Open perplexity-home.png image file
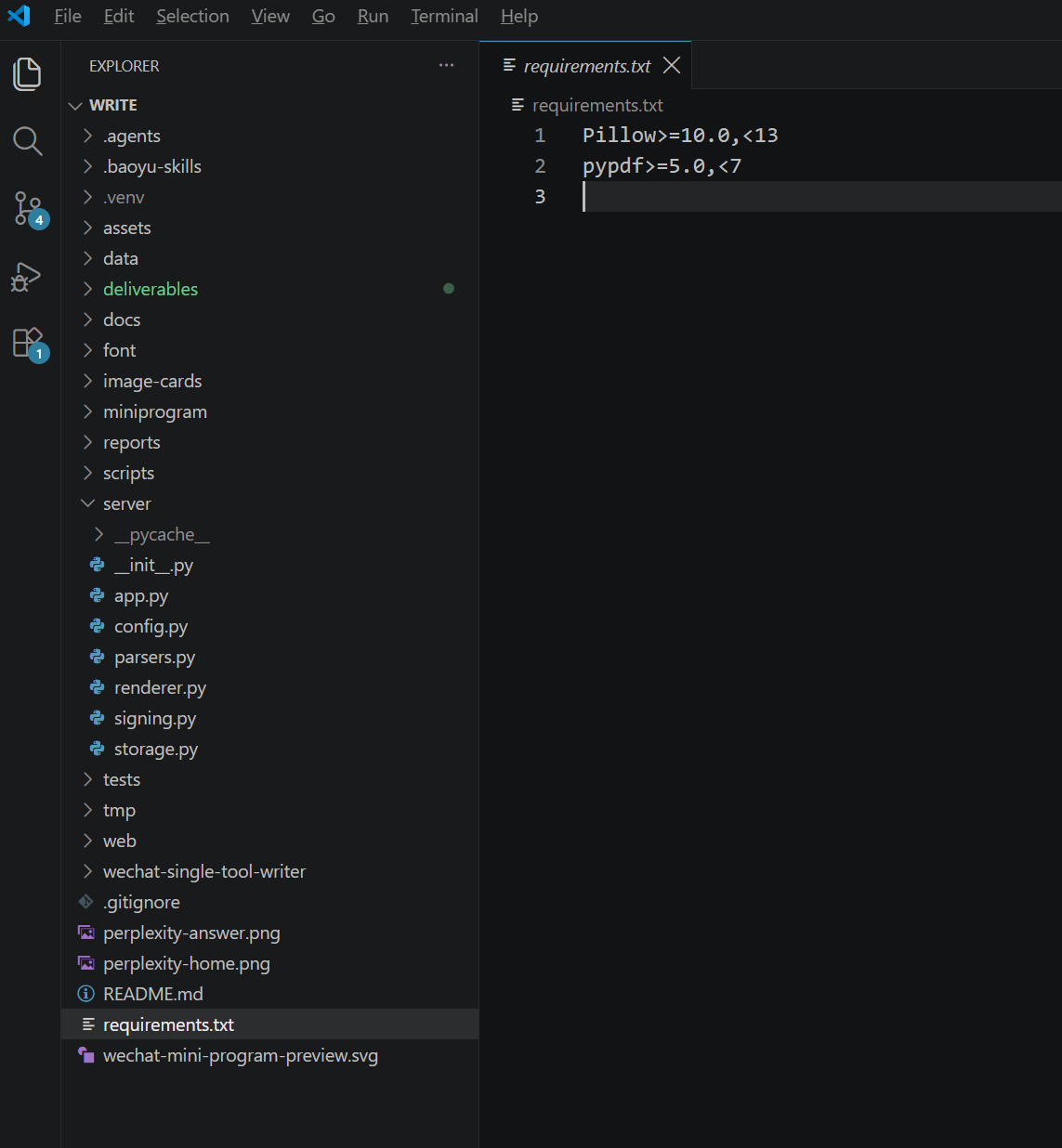 tap(269, 963)
